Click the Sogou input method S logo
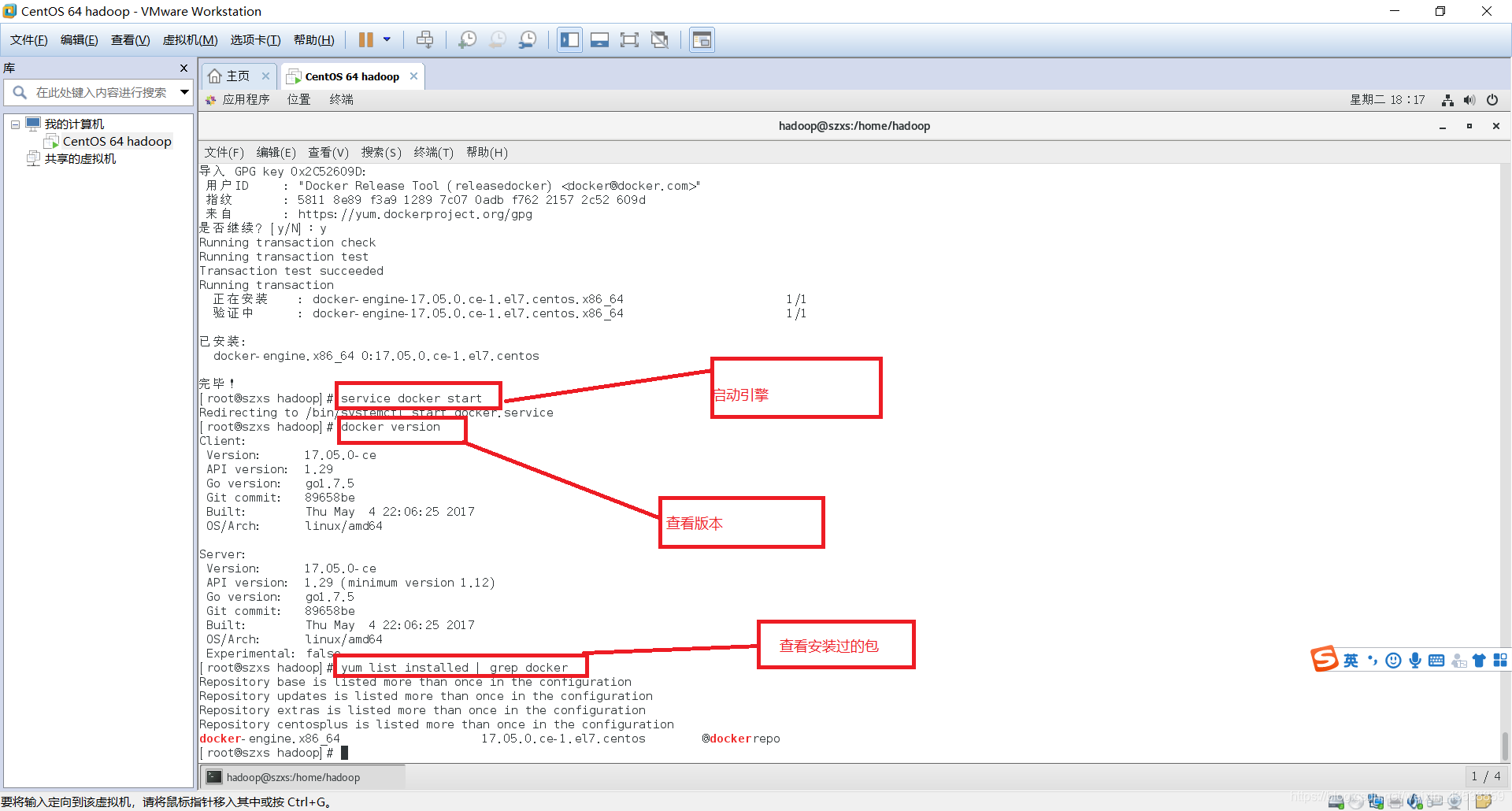The width and height of the screenshot is (1512, 811). (x=1325, y=659)
